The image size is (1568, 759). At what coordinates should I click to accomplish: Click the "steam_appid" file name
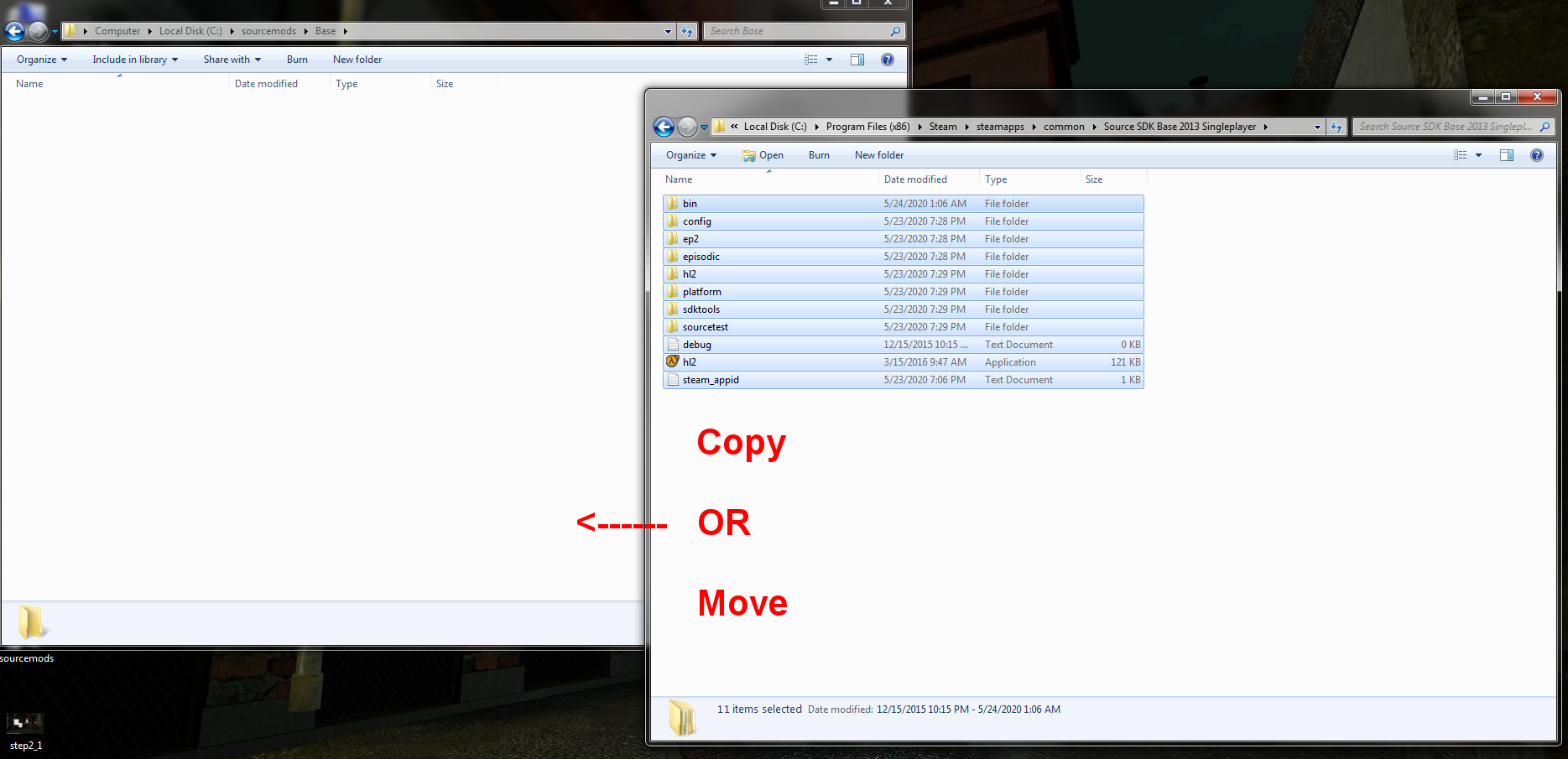(711, 380)
